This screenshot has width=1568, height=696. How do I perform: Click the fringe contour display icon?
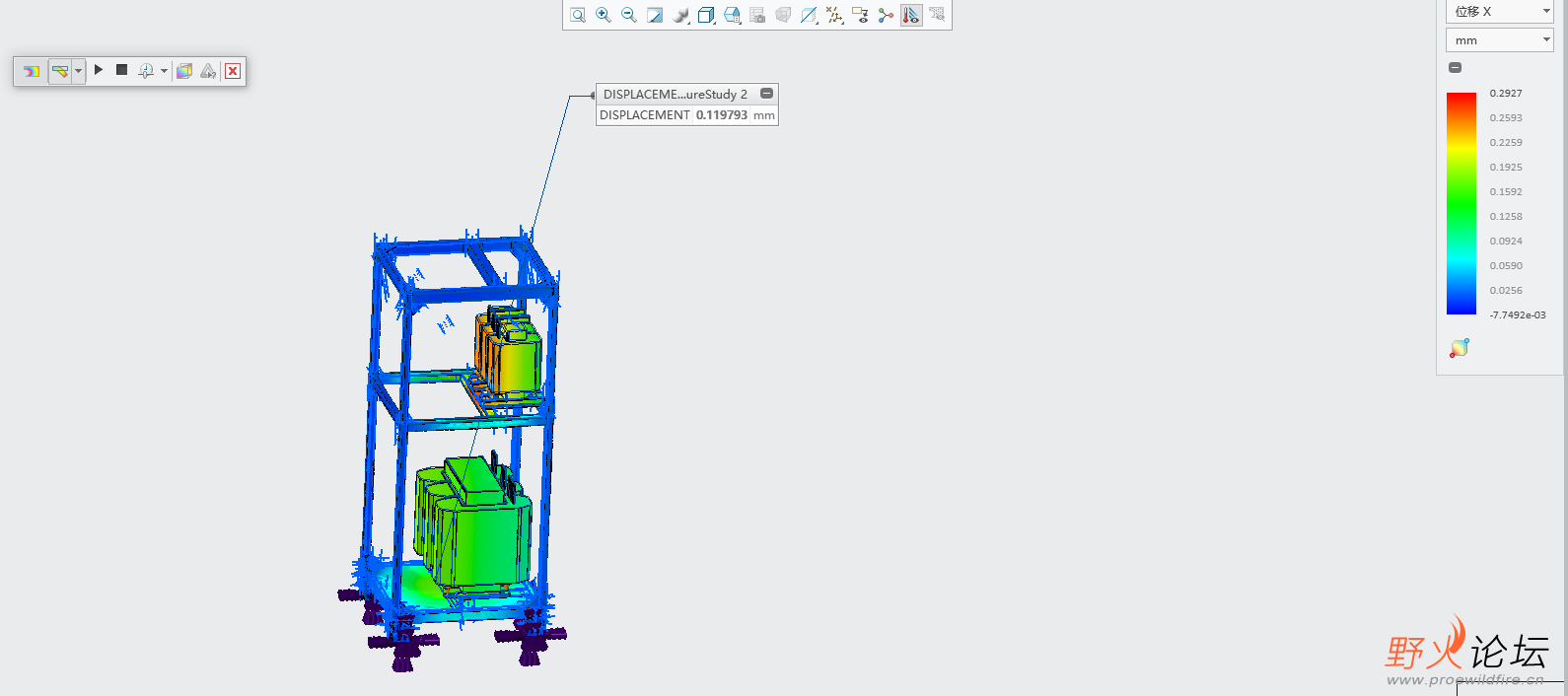(x=32, y=71)
